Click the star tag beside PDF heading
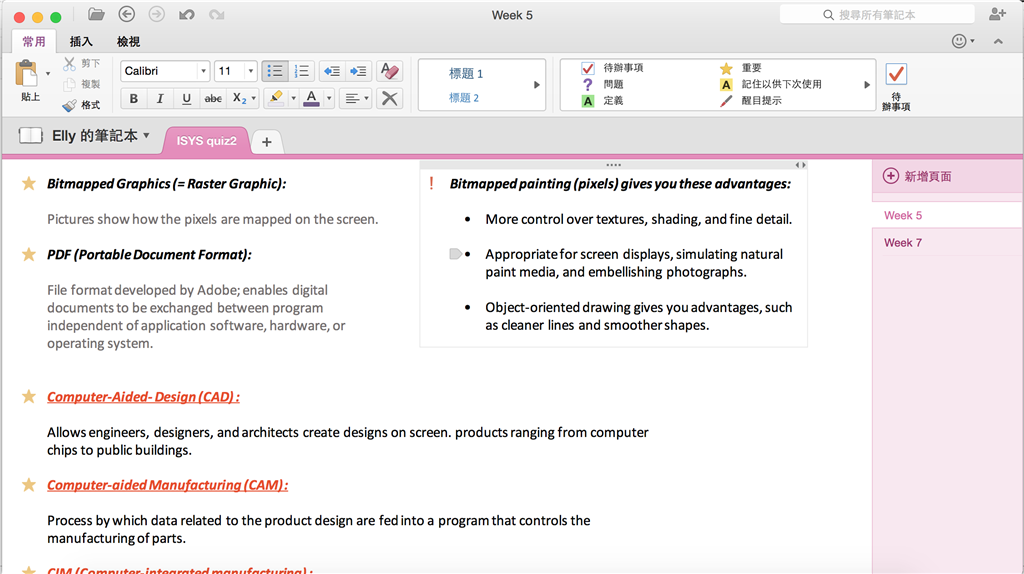 [x=29, y=254]
